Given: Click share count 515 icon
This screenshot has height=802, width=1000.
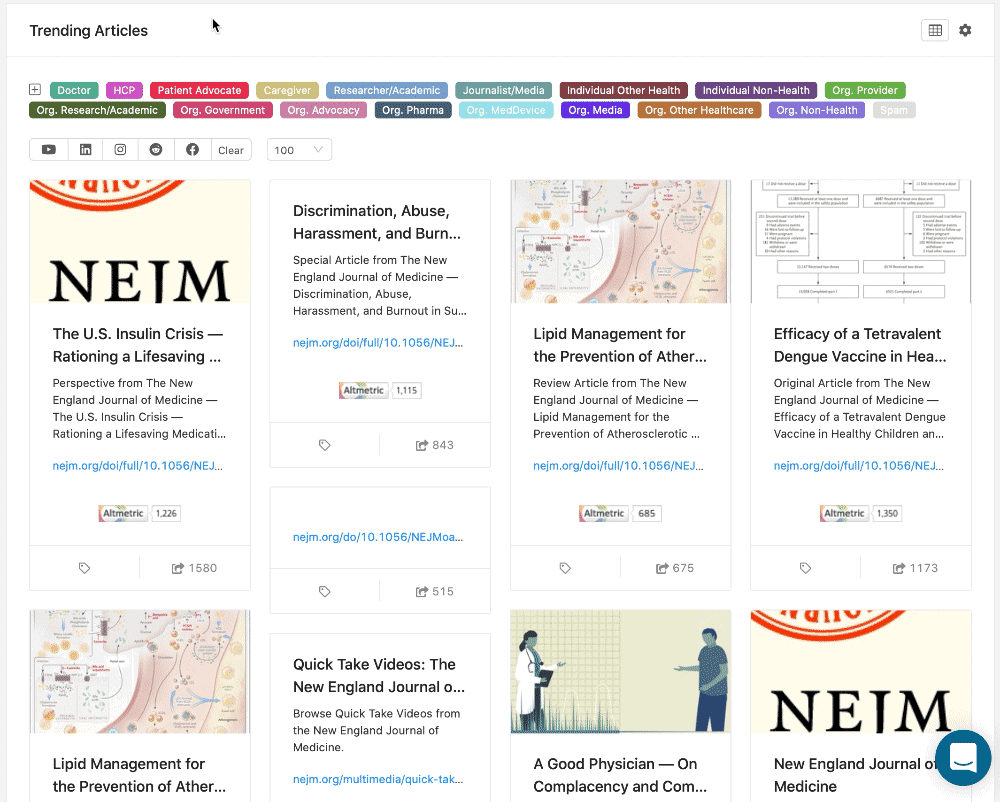Looking at the screenshot, I should 435,592.
